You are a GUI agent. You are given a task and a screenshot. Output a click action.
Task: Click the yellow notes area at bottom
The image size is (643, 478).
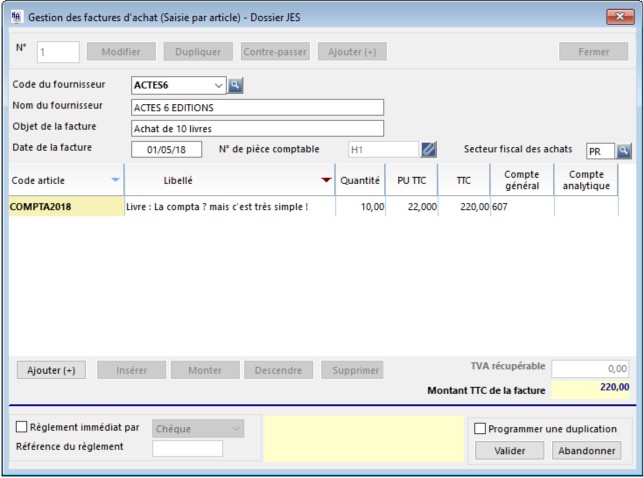(364, 439)
